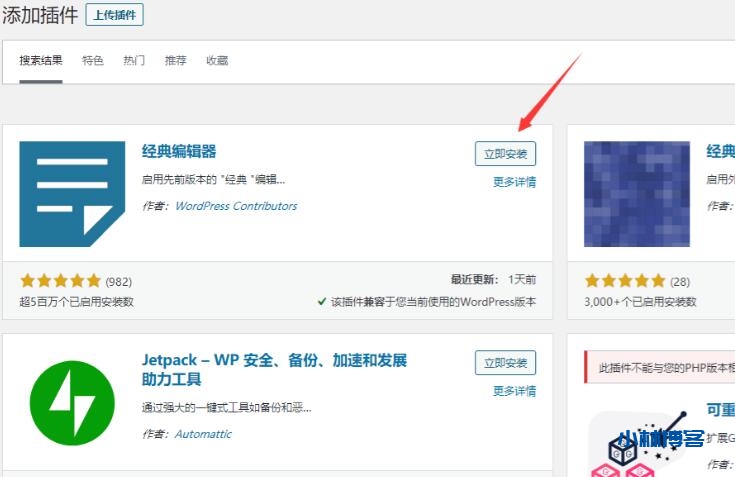The height and width of the screenshot is (477, 735).
Task: Click the 上传插件 button
Action: [115, 15]
